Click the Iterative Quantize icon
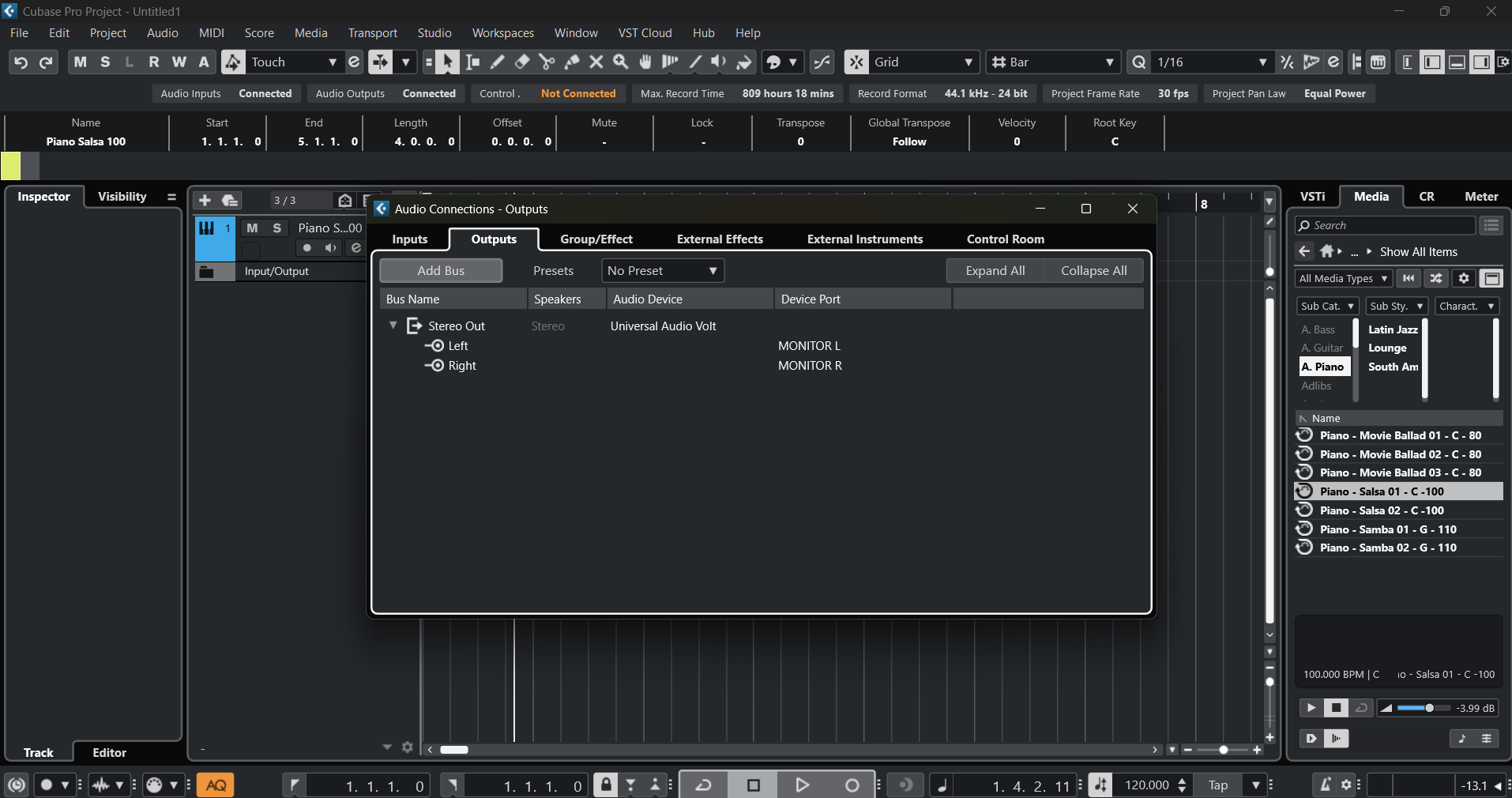The height and width of the screenshot is (798, 1512). pos(1287,62)
